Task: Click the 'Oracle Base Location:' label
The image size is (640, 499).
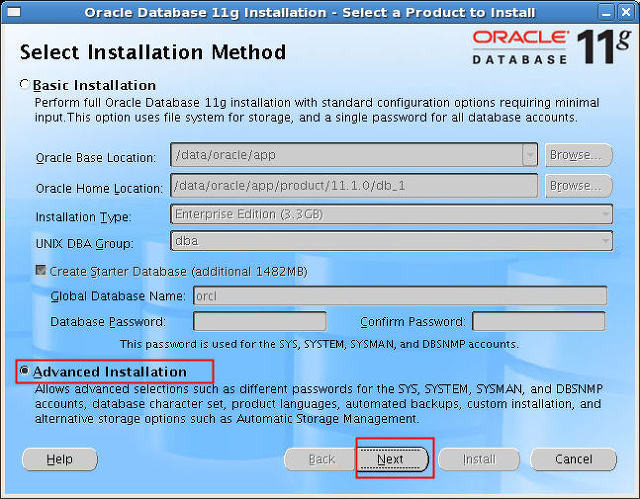Action: click(x=96, y=157)
